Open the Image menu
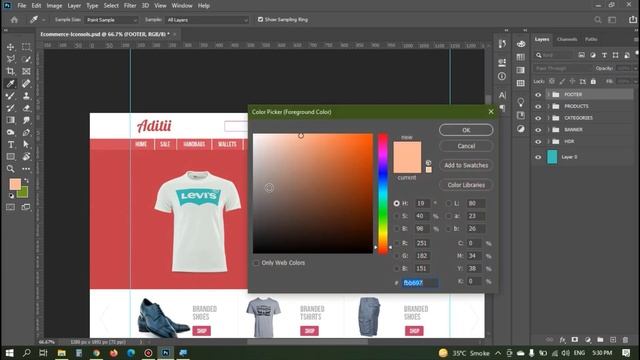The image size is (640, 360). pos(54,6)
